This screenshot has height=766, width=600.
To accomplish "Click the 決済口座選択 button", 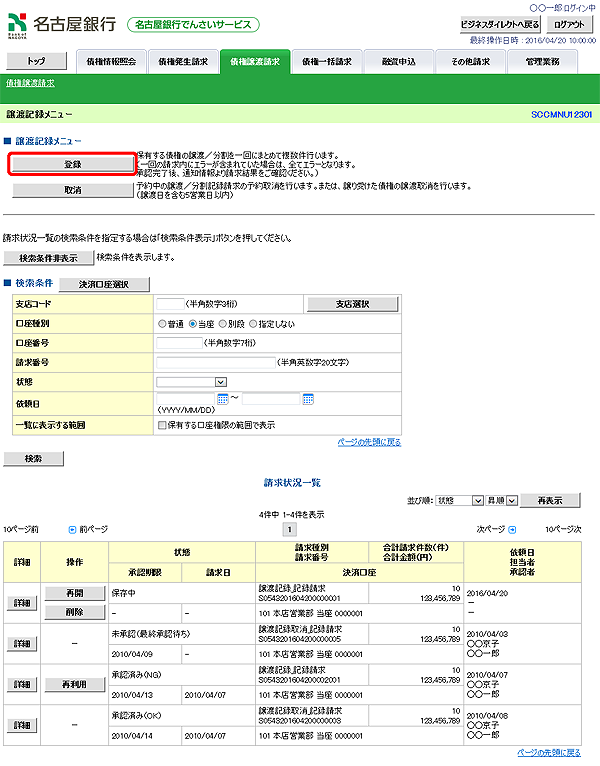I will pyautogui.click(x=104, y=284).
